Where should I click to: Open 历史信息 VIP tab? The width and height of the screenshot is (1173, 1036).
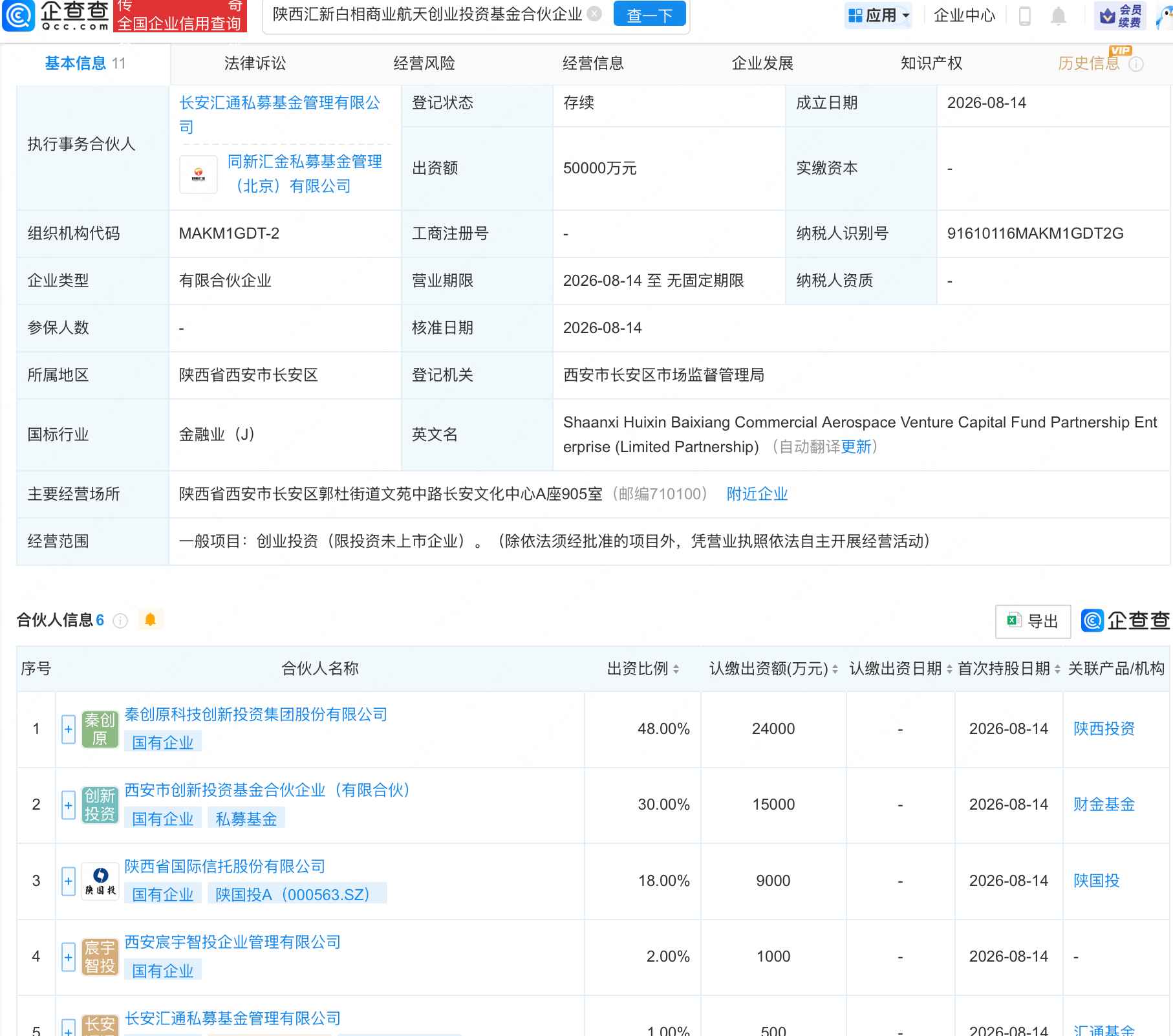(1089, 63)
